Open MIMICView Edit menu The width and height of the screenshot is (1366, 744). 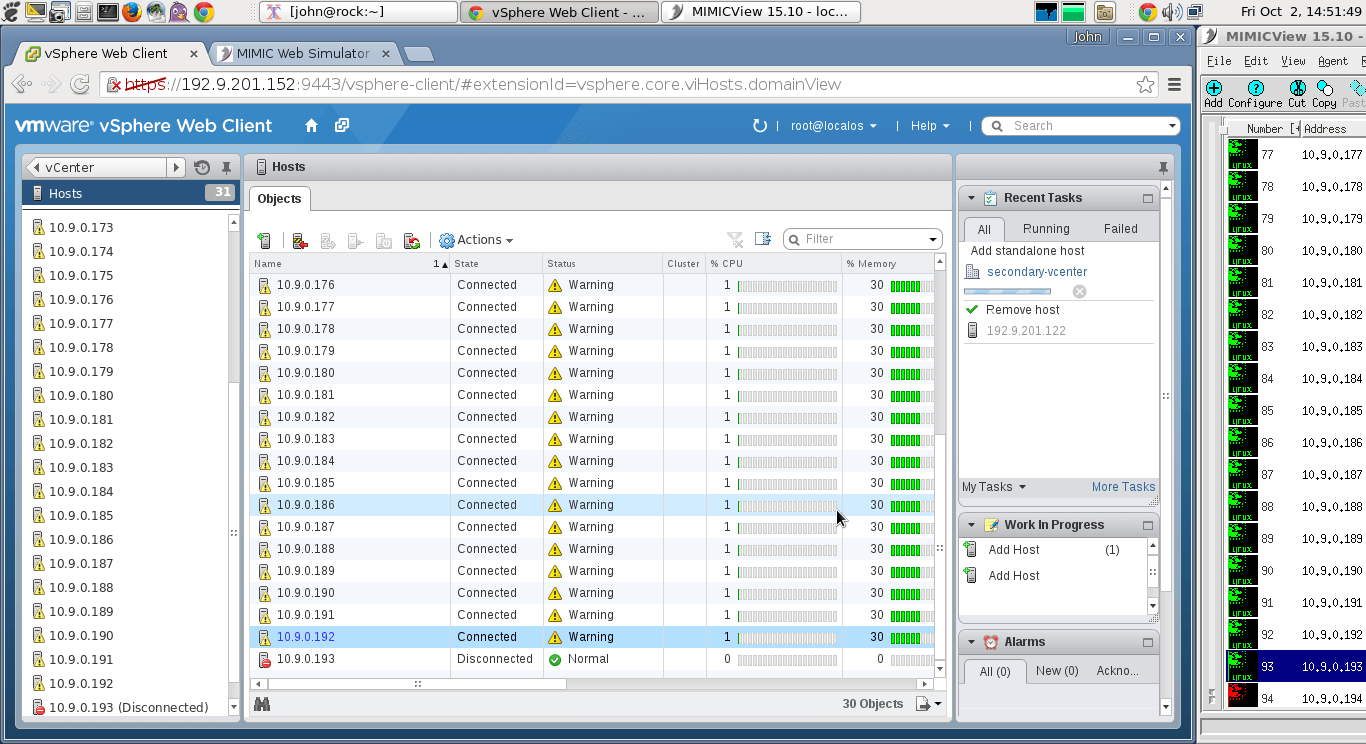[x=1256, y=61]
